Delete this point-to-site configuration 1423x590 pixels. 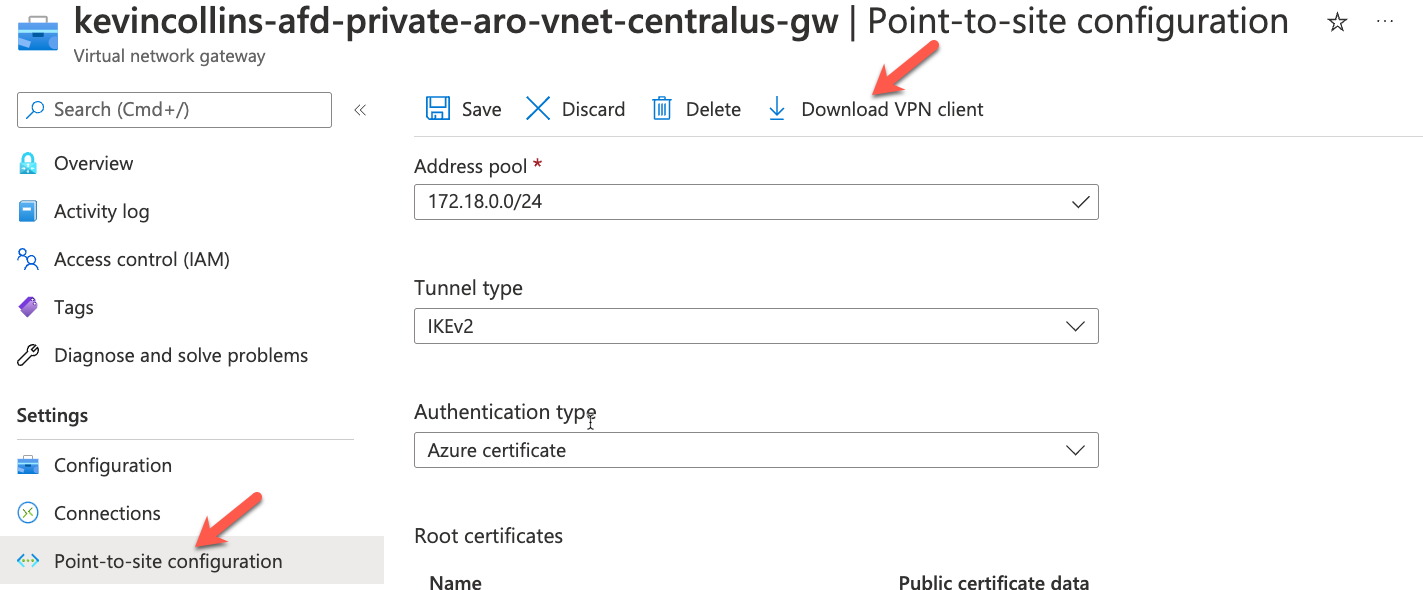tap(697, 108)
